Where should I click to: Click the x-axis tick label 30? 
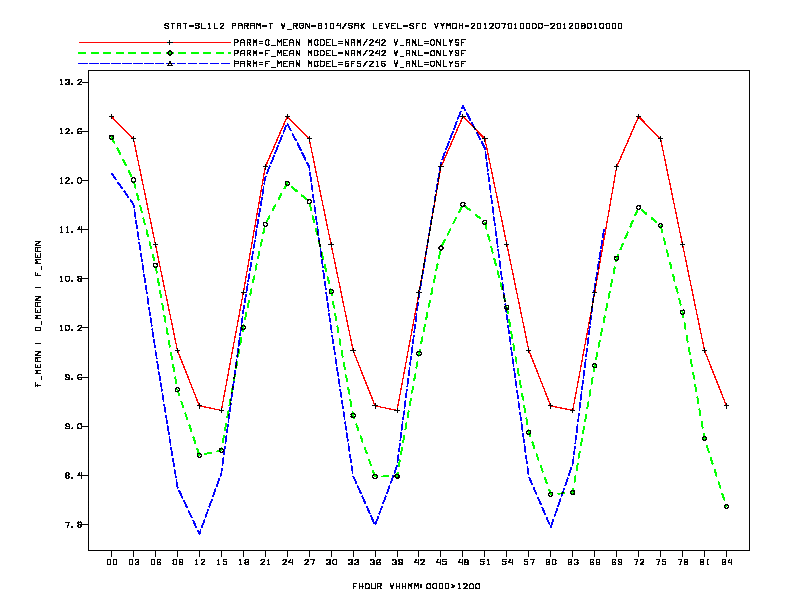pos(331,562)
